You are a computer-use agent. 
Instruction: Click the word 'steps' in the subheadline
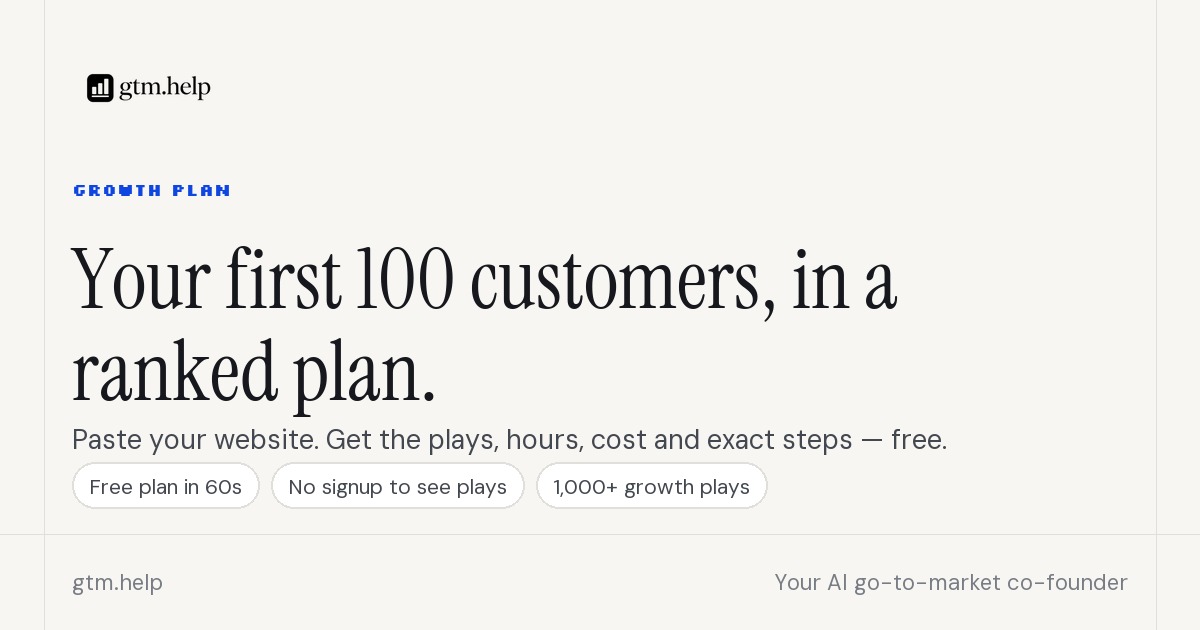817,440
